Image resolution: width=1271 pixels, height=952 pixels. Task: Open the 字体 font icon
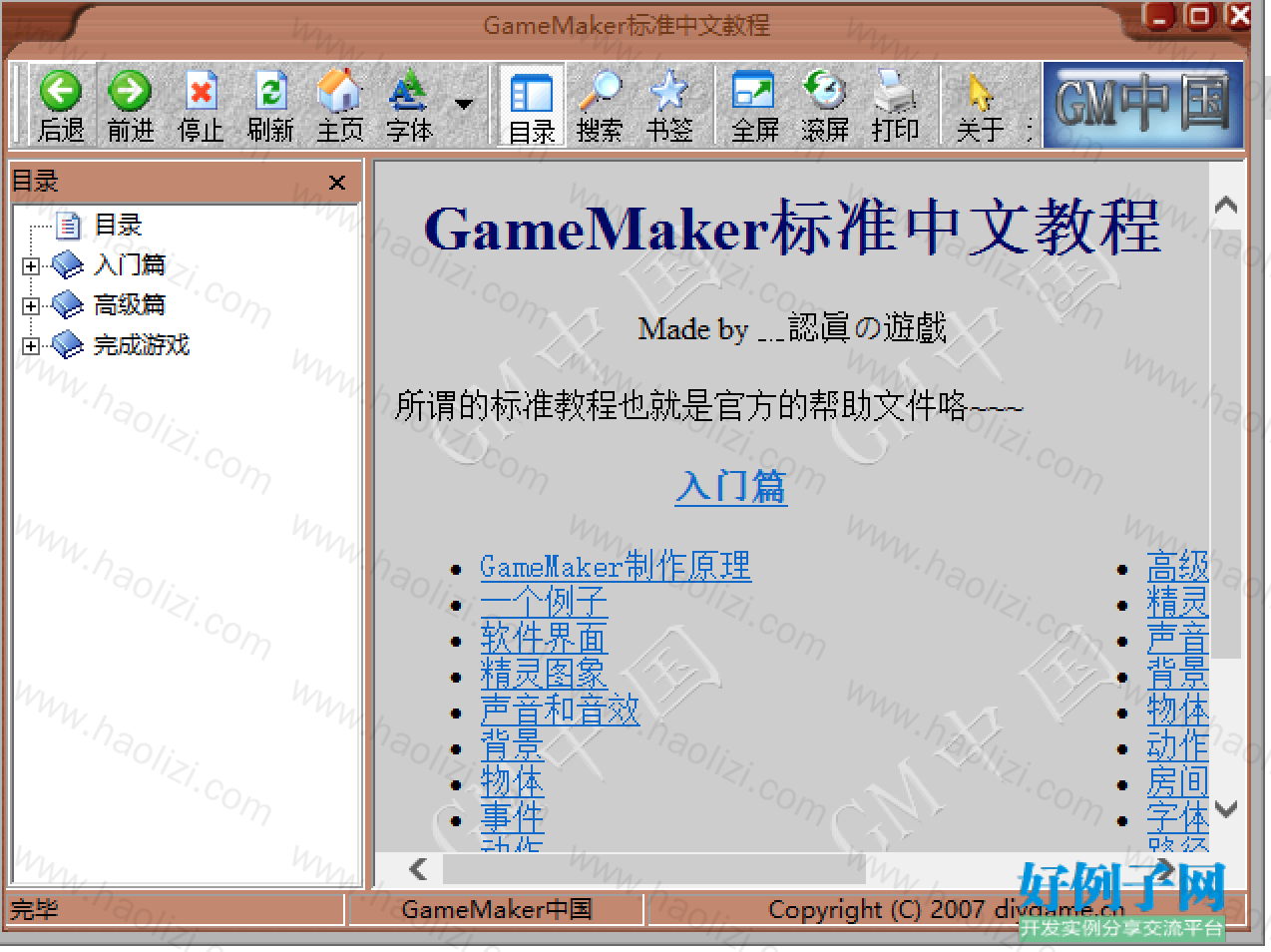coord(408,91)
